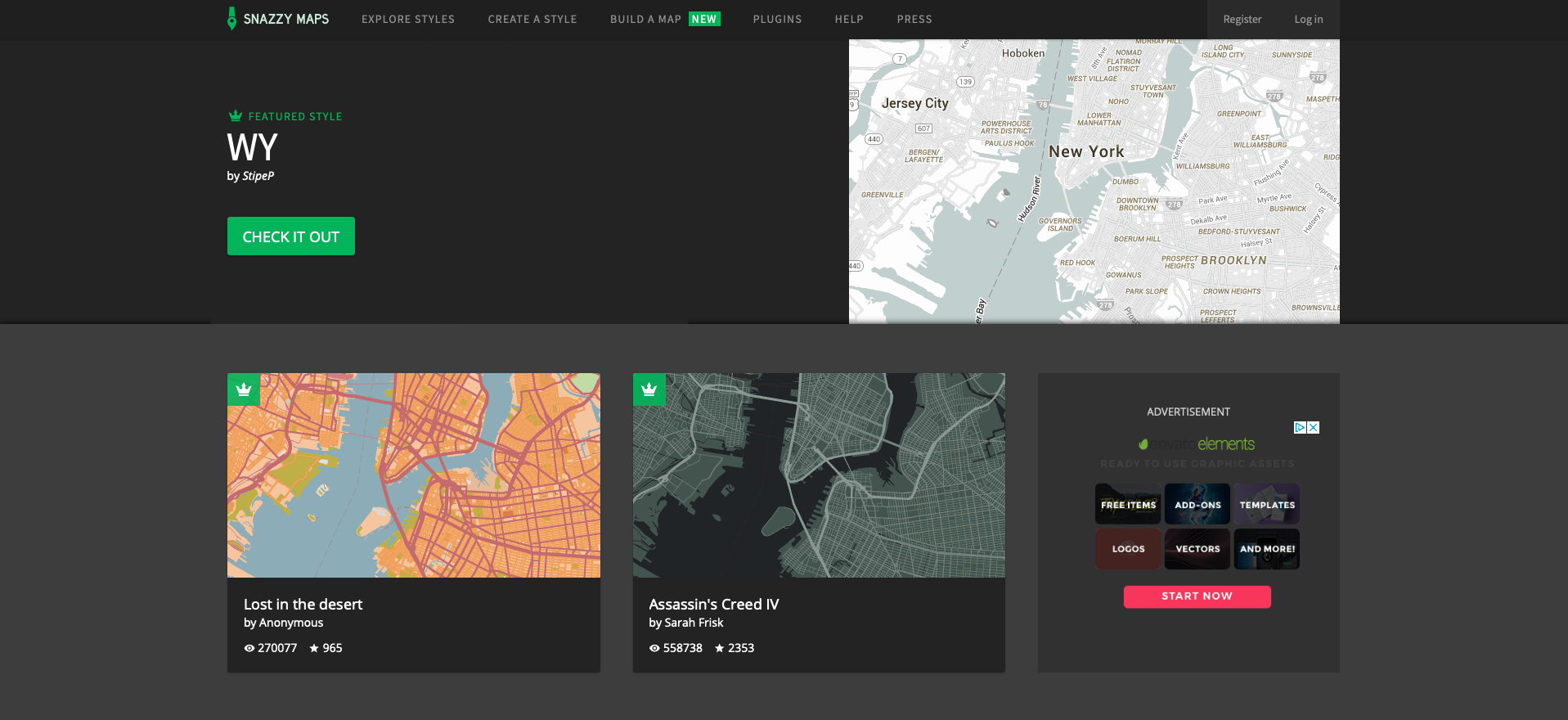Click the favorites count 2353

coord(741,648)
